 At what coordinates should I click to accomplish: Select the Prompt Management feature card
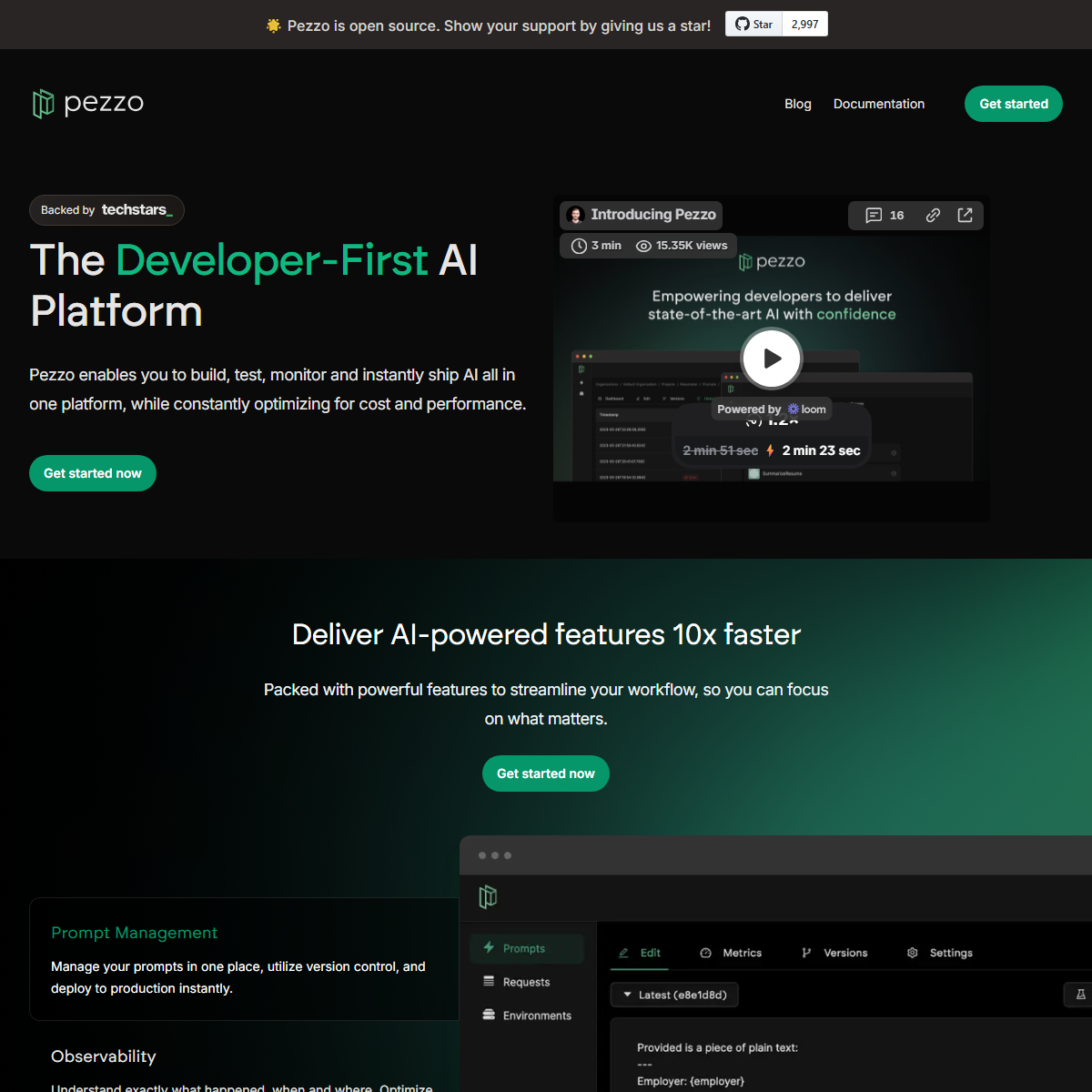tap(244, 959)
